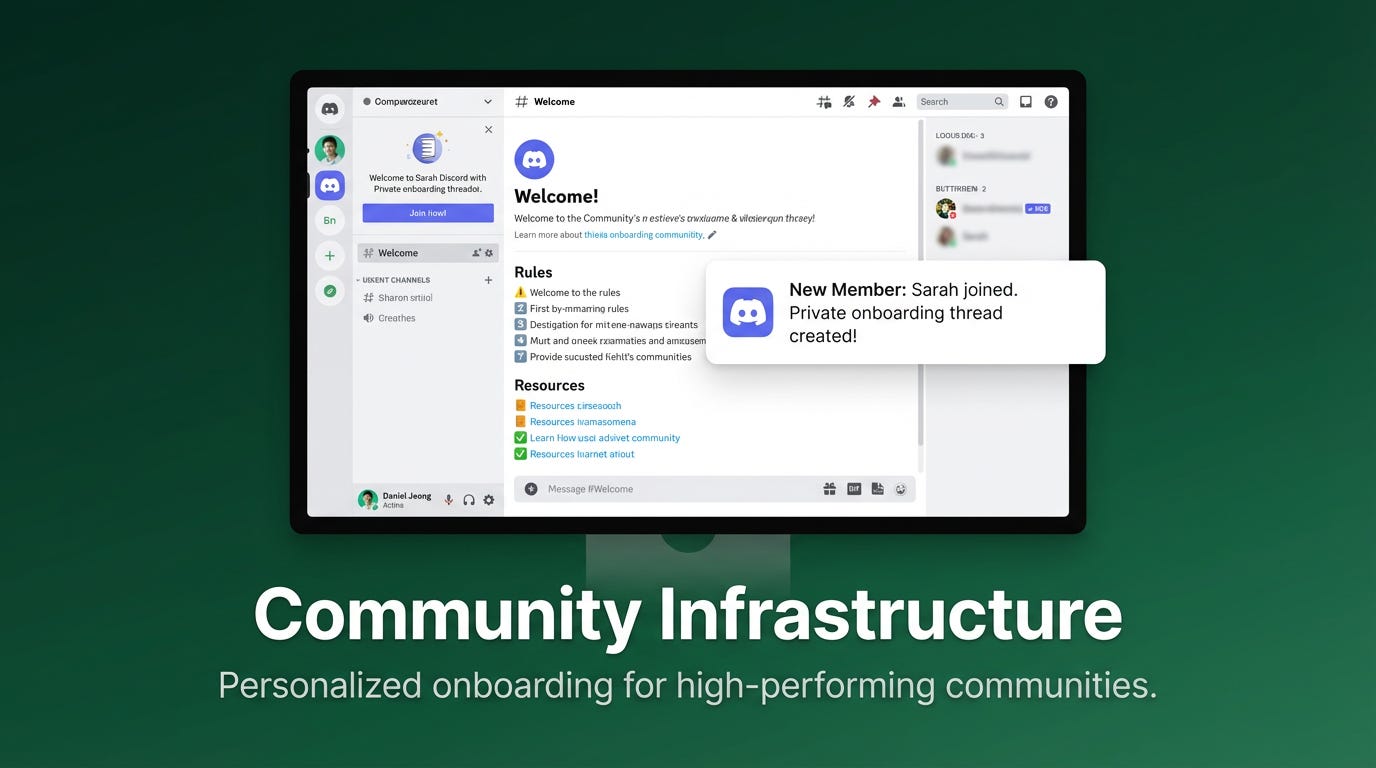Screen dimensions: 1376x768
Task: Select the Sharon text channel
Action: (x=405, y=298)
